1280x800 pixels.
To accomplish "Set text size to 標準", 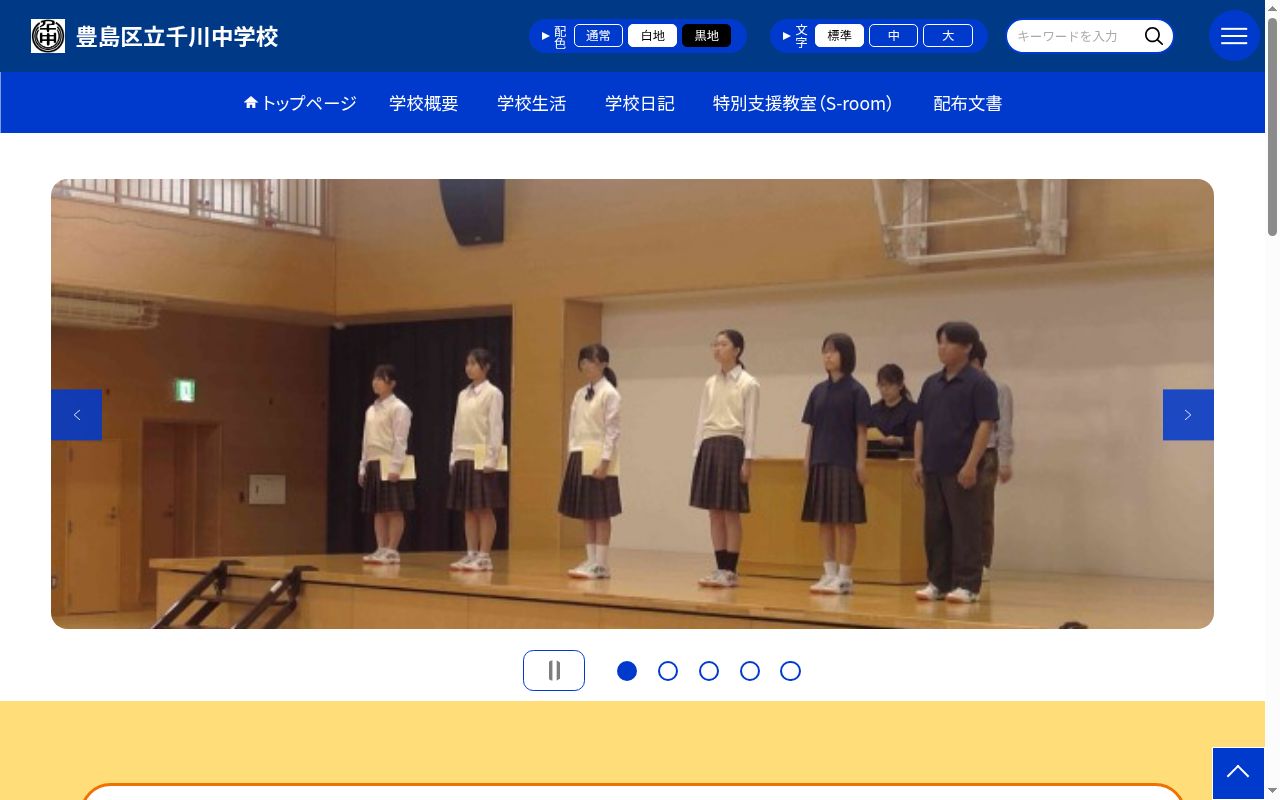I will (839, 36).
